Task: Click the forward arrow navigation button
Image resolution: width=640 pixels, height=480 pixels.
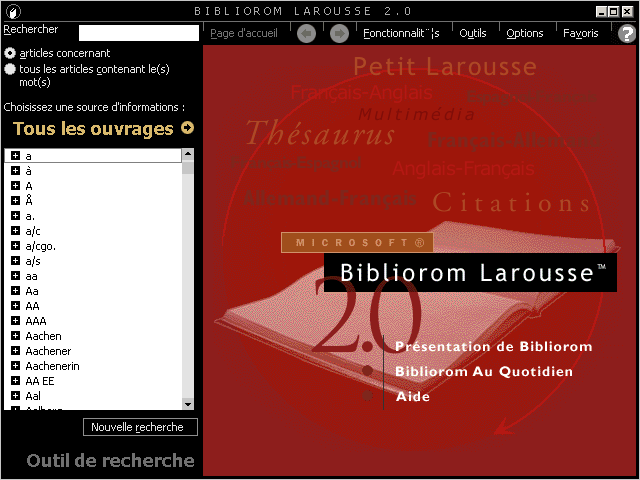Action: (339, 33)
